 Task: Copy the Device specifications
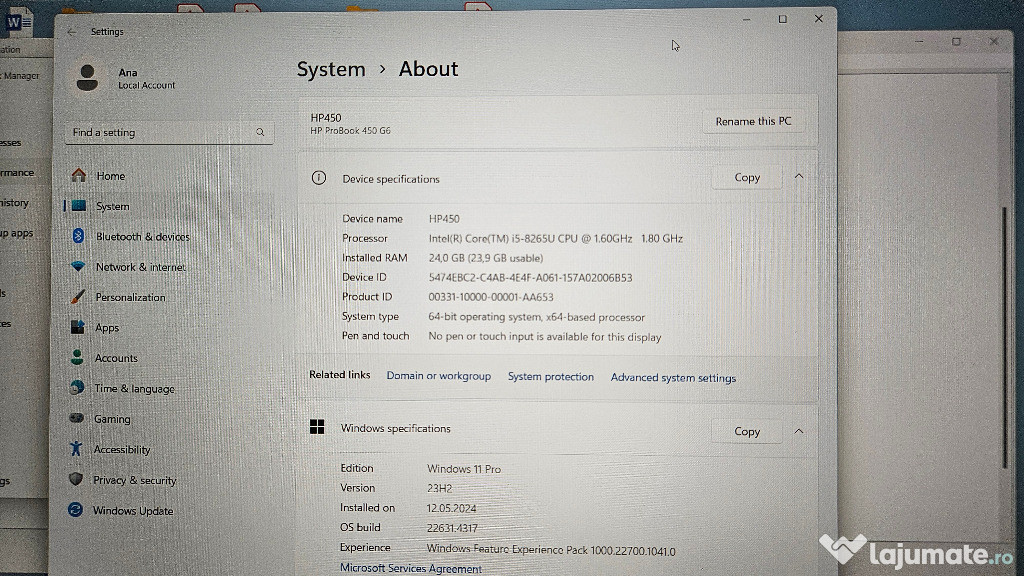(x=746, y=177)
